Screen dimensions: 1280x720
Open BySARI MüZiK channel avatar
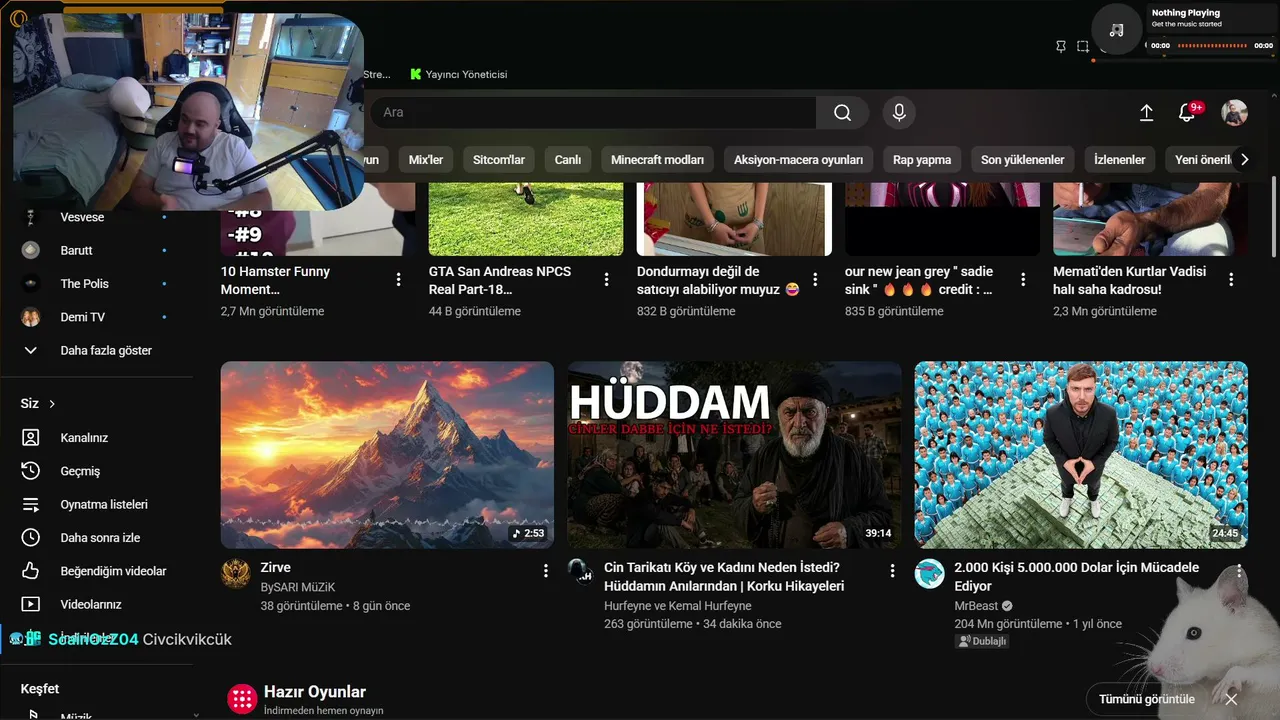tap(235, 573)
